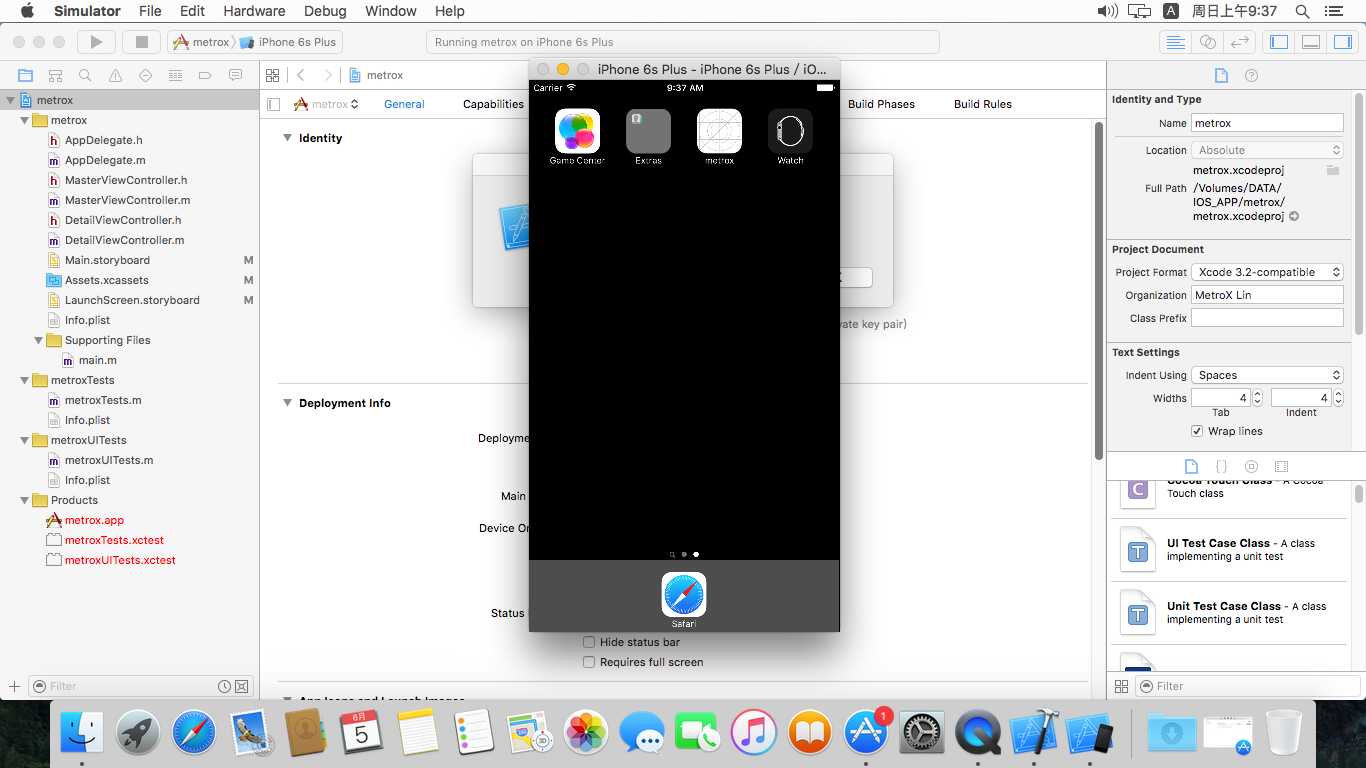Open Finder from the macOS Dock
The height and width of the screenshot is (768, 1366).
[x=81, y=733]
